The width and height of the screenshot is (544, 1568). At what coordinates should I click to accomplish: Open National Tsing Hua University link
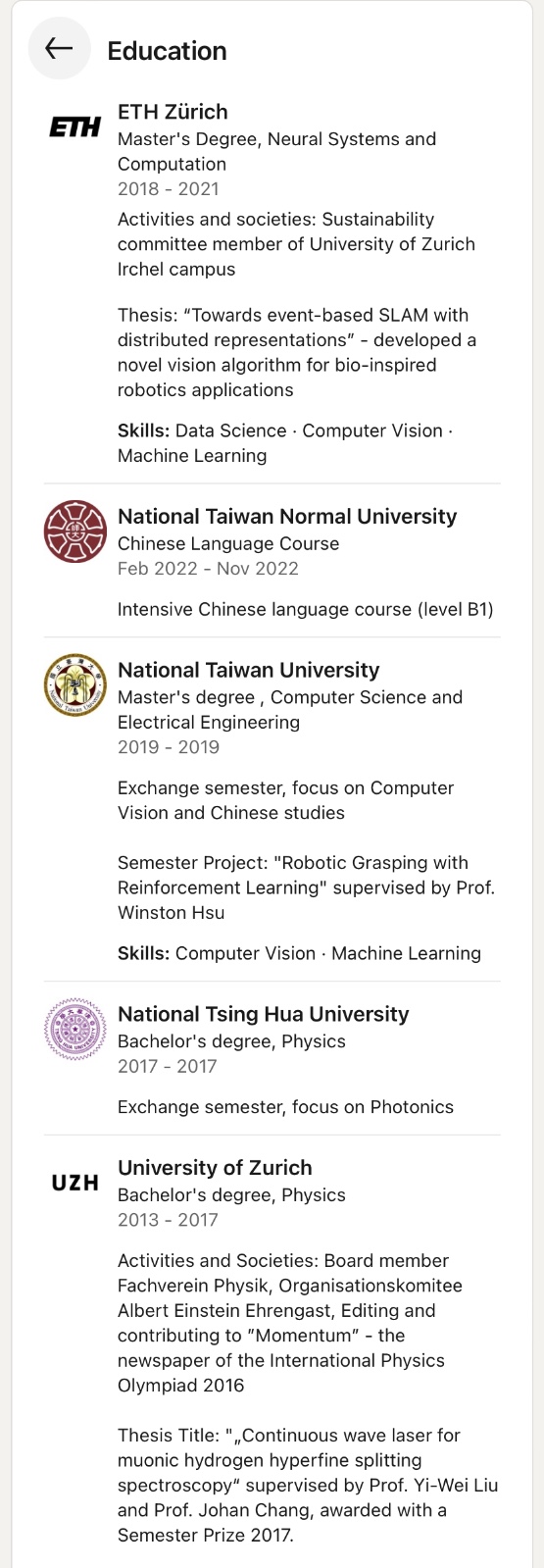pos(263,1015)
